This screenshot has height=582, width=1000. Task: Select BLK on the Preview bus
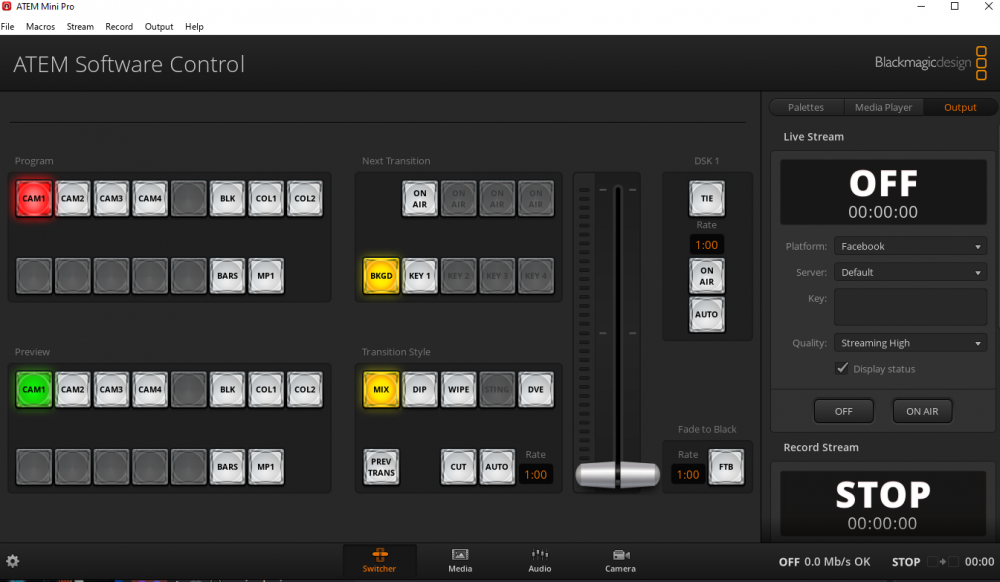pos(228,389)
